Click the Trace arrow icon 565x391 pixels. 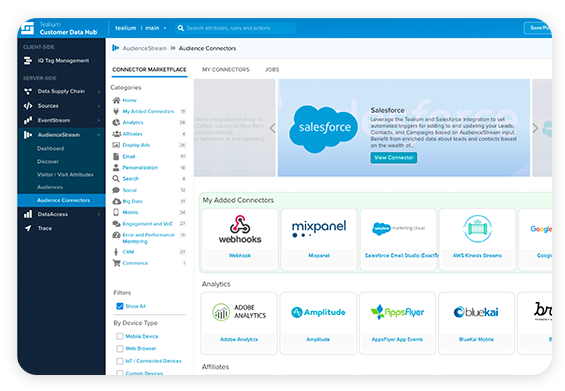[28, 228]
